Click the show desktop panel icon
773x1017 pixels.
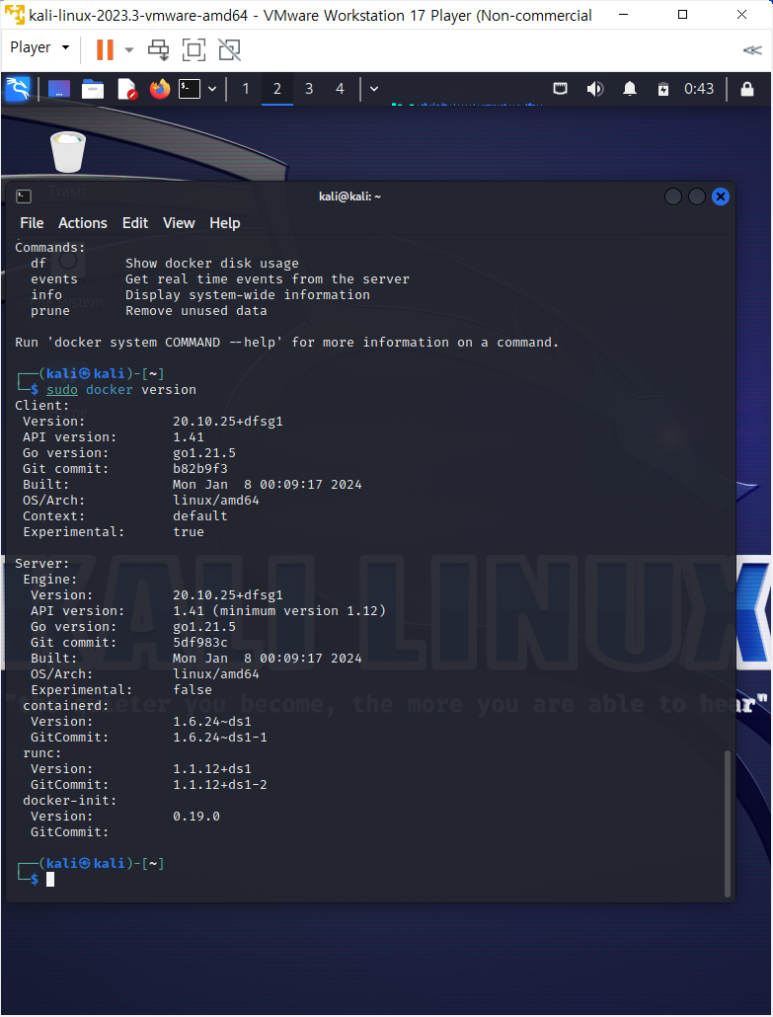click(x=58, y=89)
